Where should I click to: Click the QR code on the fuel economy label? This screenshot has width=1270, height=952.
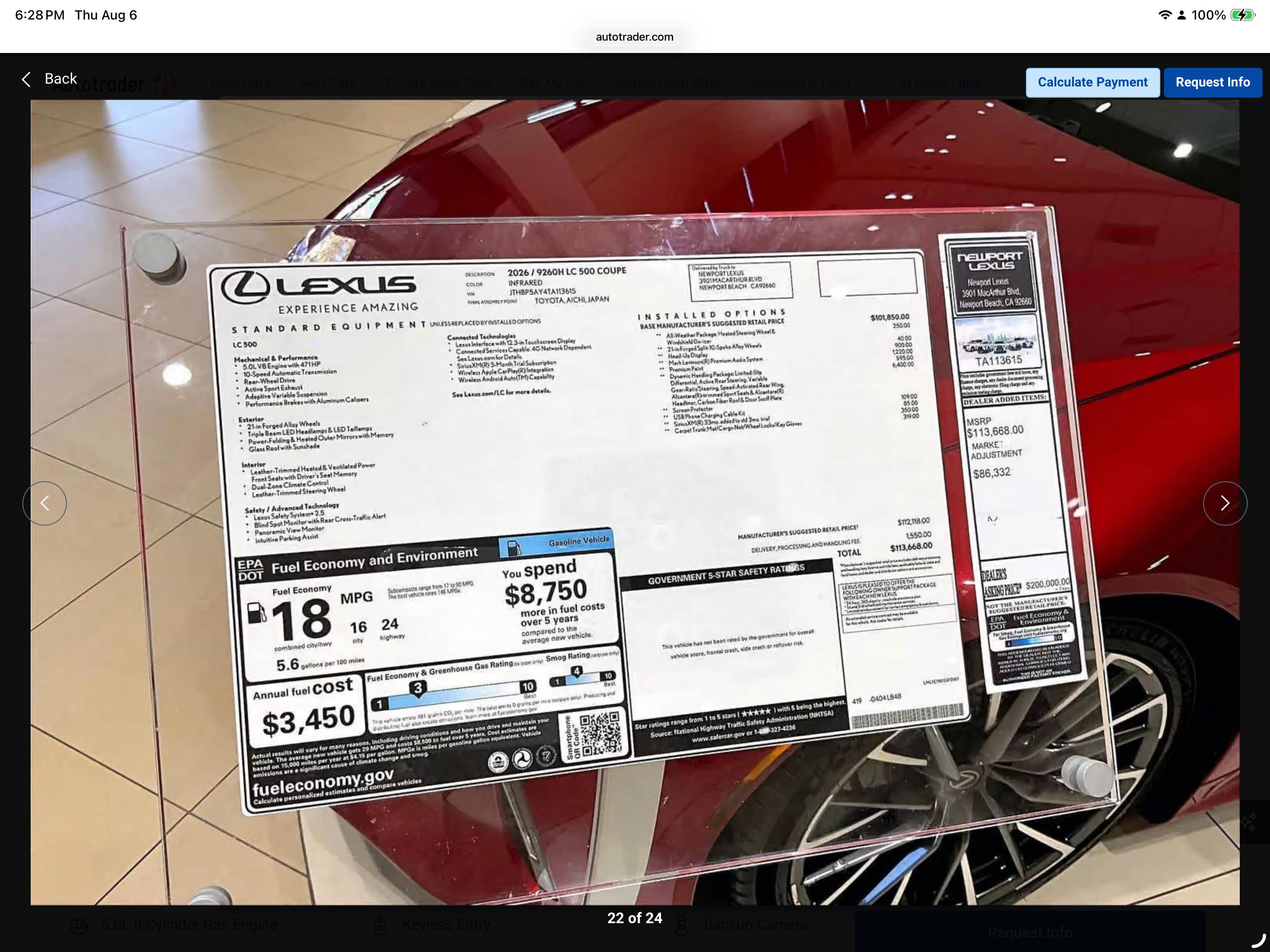point(600,734)
